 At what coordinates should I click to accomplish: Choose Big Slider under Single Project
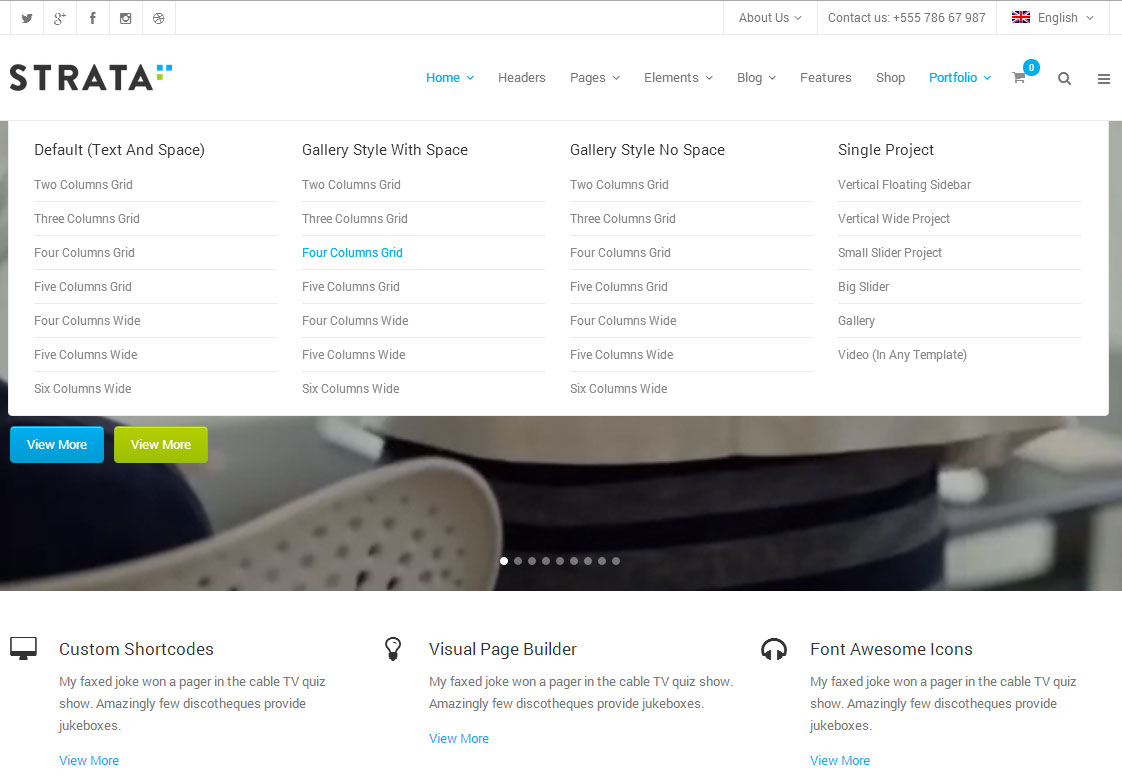(x=863, y=287)
